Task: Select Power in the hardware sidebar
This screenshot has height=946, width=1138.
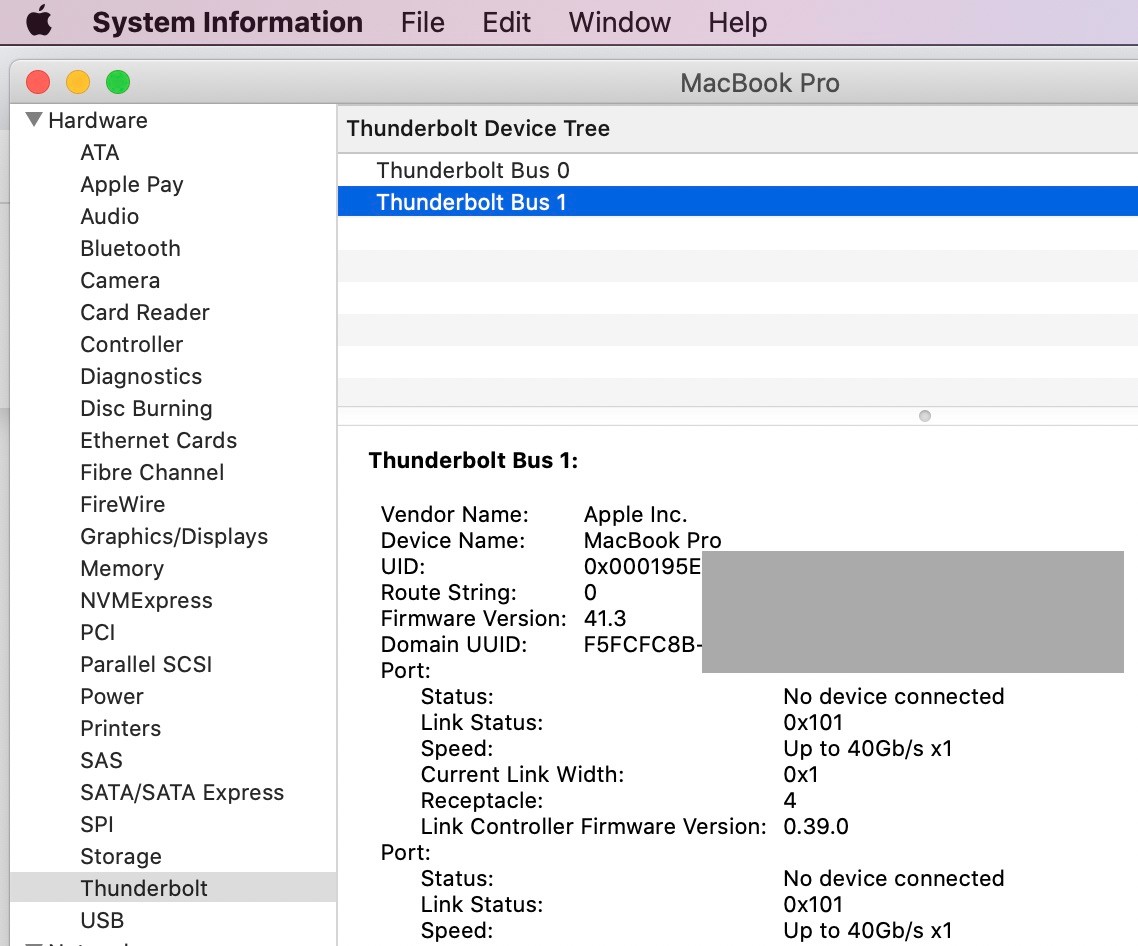Action: (111, 696)
